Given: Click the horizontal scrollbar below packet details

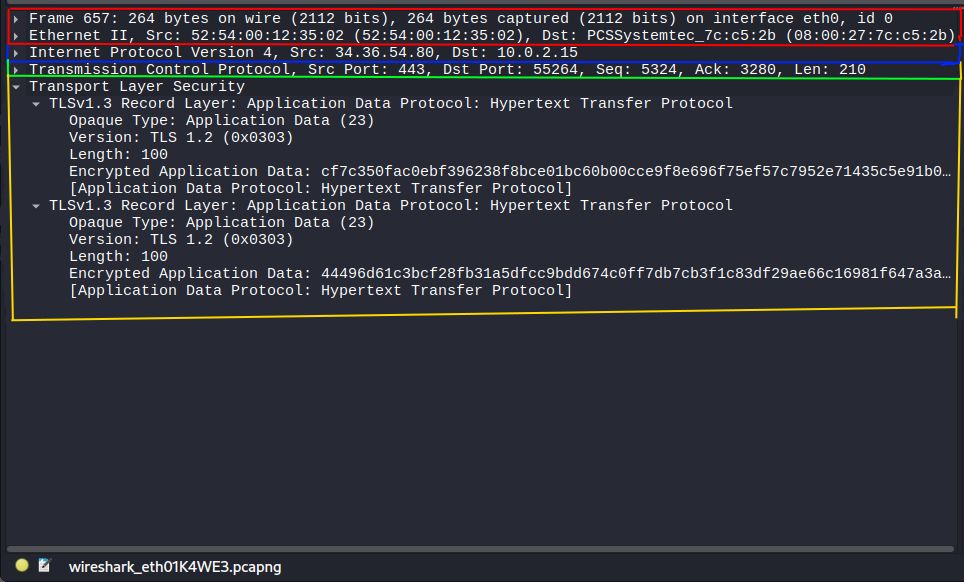Looking at the screenshot, I should pos(480,549).
